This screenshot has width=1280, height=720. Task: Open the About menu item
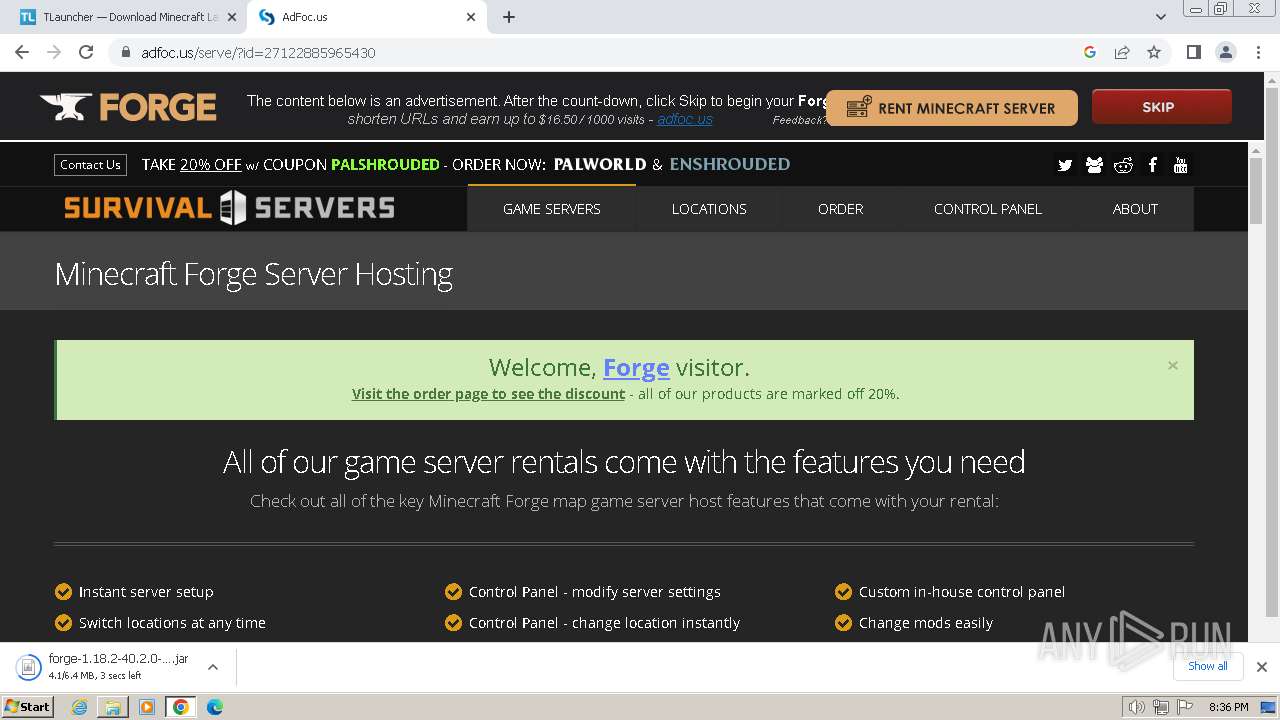pos(1135,209)
